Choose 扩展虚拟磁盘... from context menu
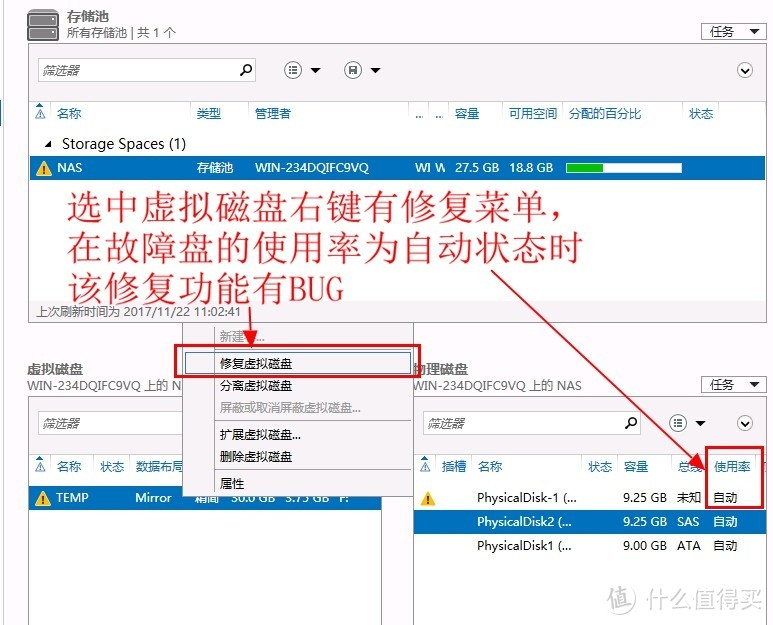 coord(298,435)
